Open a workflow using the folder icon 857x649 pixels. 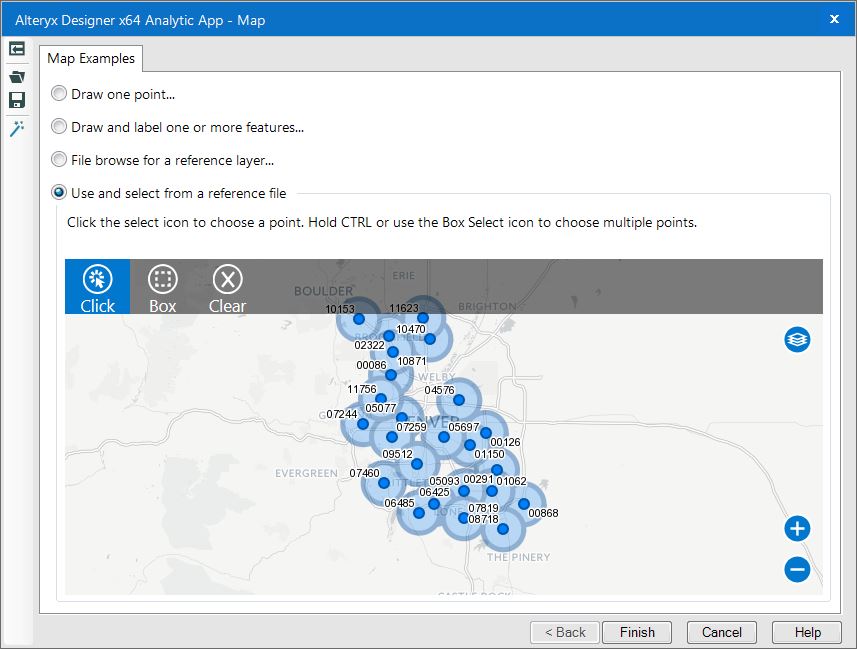pos(16,75)
